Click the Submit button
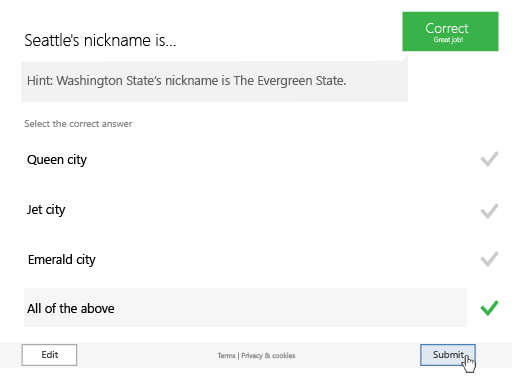This screenshot has height=384, width=512. [x=448, y=355]
